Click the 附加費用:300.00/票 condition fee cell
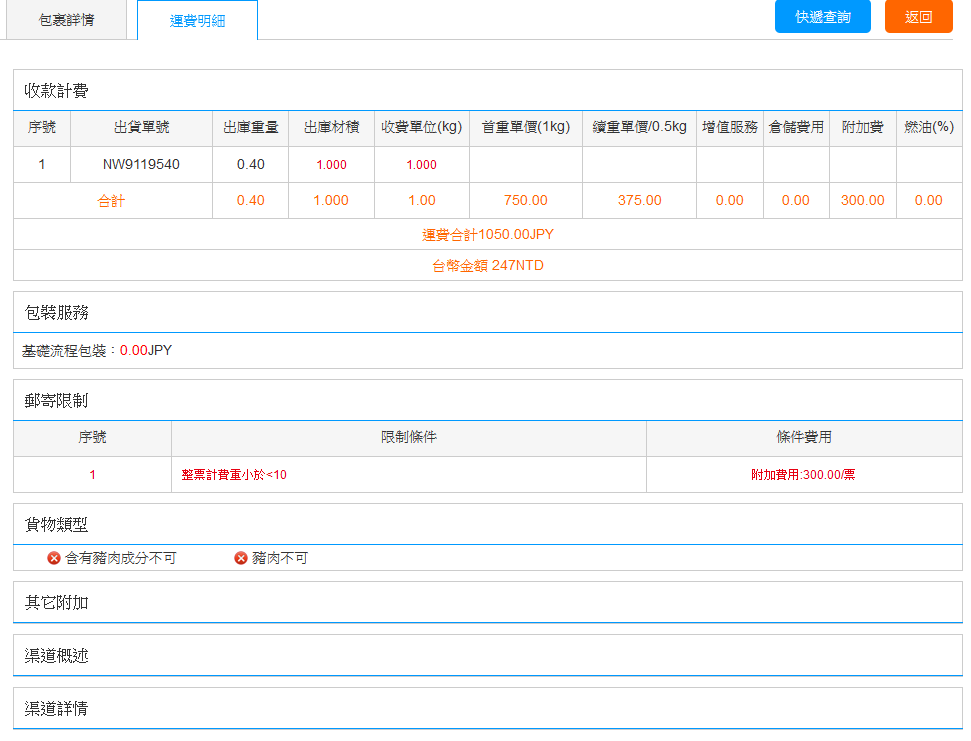Screen dimensions: 971x741 pos(803,475)
